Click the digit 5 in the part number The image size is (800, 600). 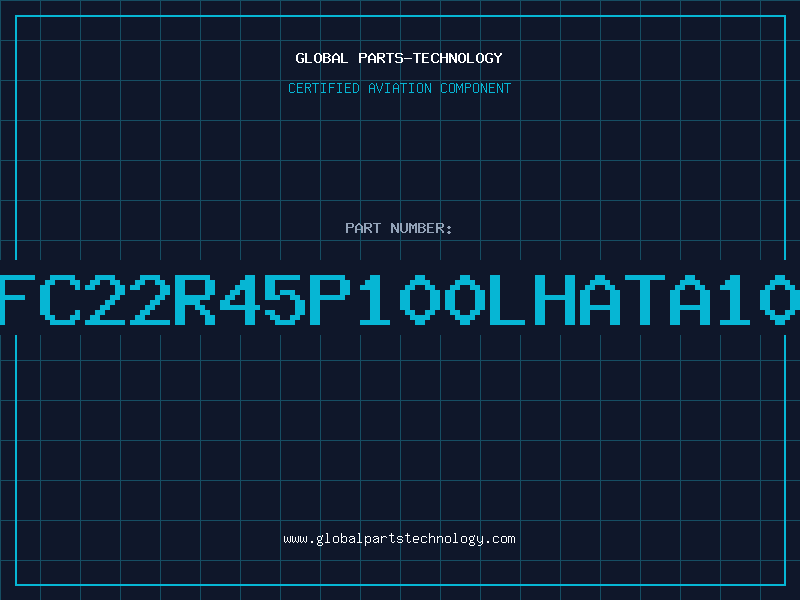(284, 298)
